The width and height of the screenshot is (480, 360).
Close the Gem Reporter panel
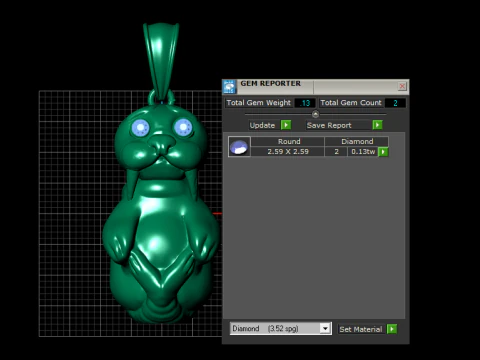[402, 86]
